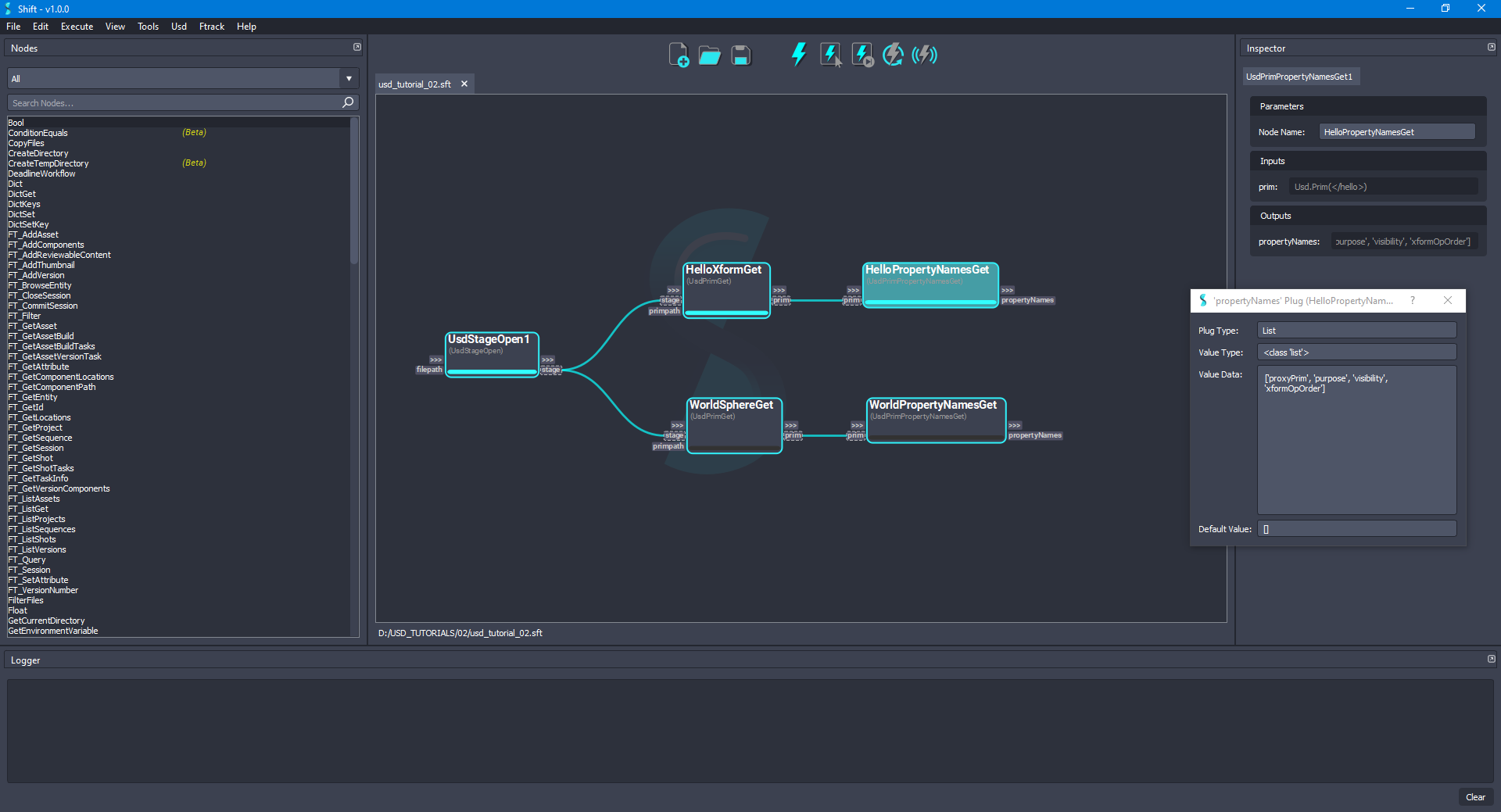
Task: Click the FT_GetAttribute entry in the node list
Action: click(38, 367)
